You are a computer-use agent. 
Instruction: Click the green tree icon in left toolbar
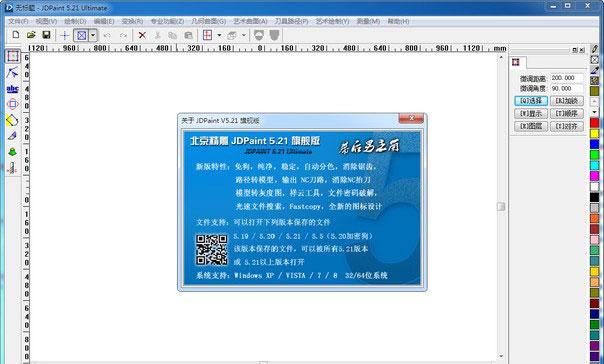pos(12,152)
